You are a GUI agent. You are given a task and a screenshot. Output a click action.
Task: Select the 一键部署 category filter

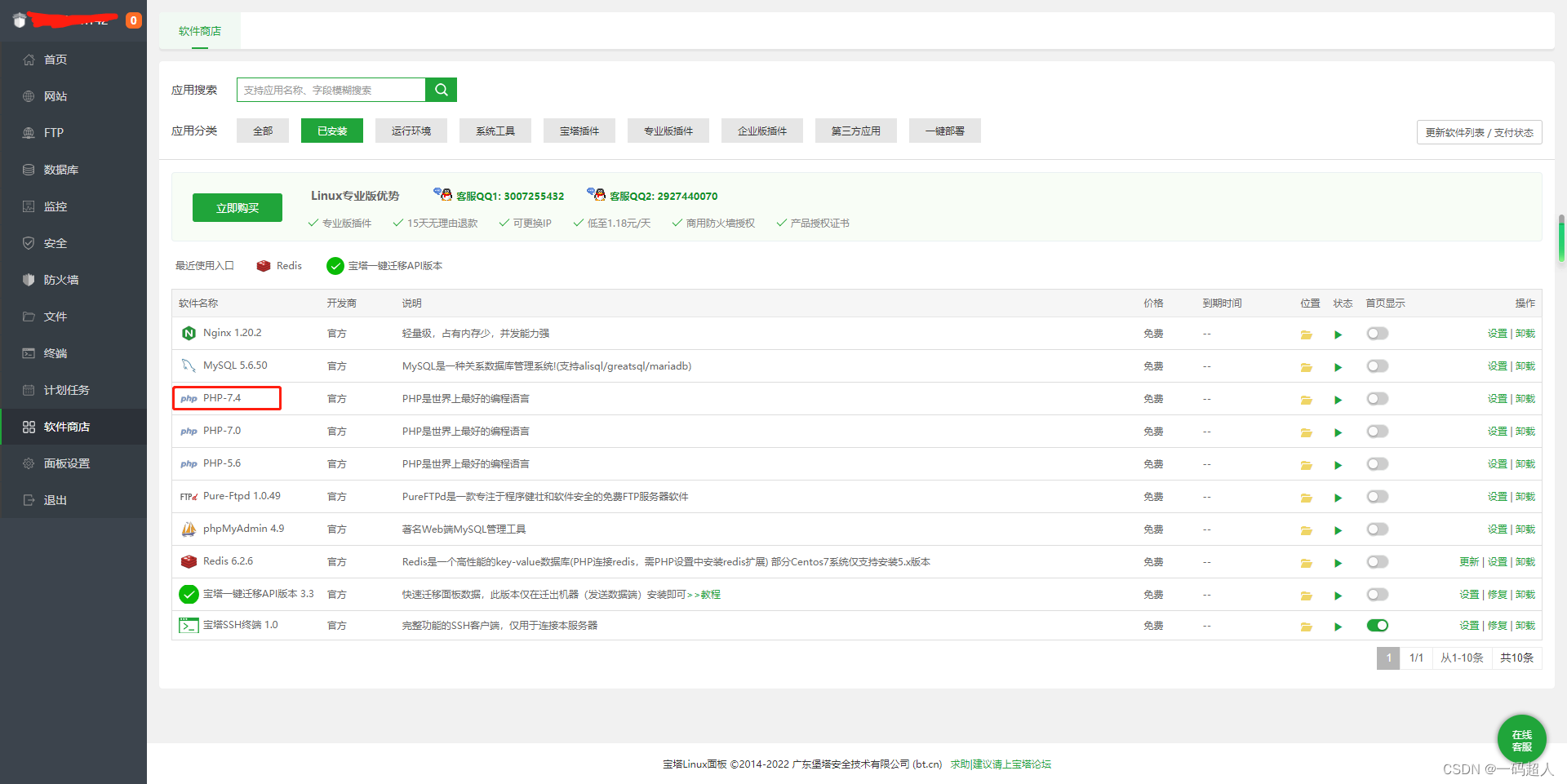coord(945,131)
